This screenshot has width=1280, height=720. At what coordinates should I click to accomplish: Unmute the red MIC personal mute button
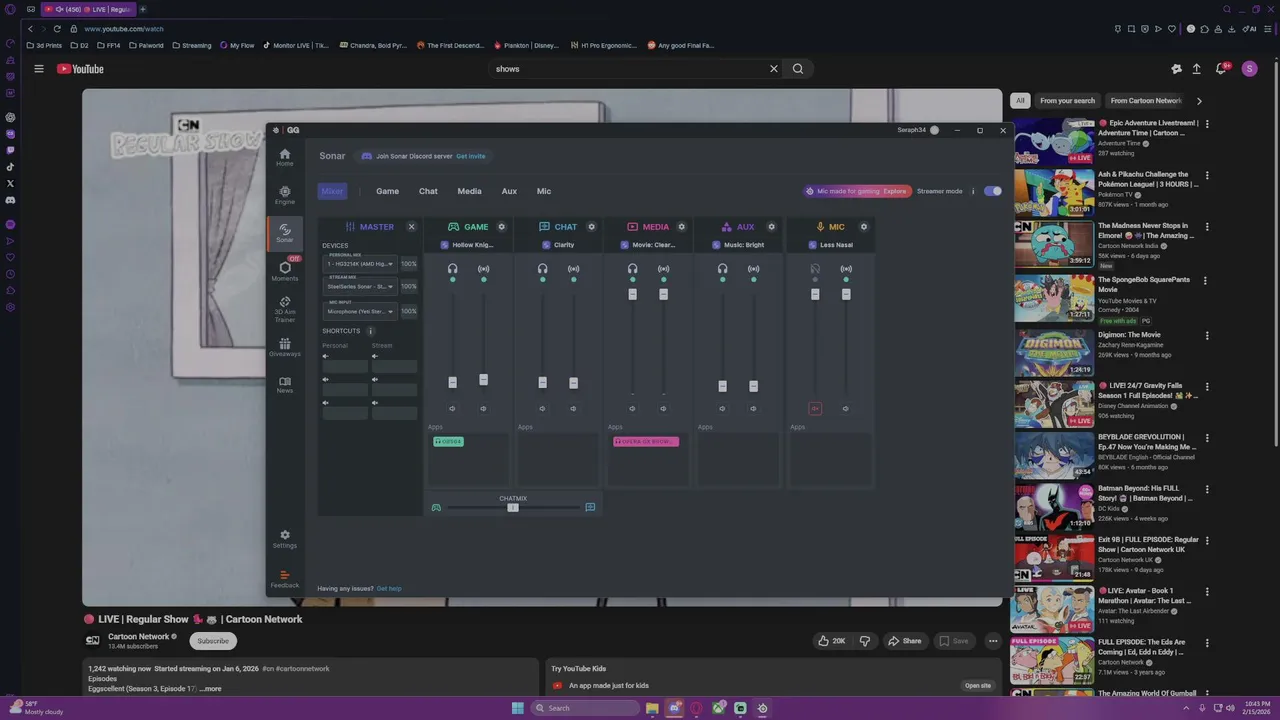pos(815,409)
